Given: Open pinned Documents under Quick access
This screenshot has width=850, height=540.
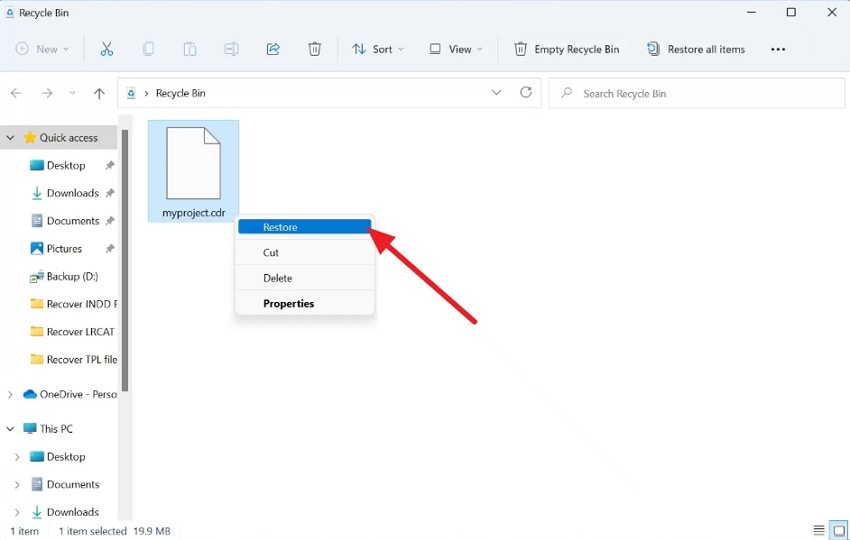Looking at the screenshot, I should [x=73, y=221].
